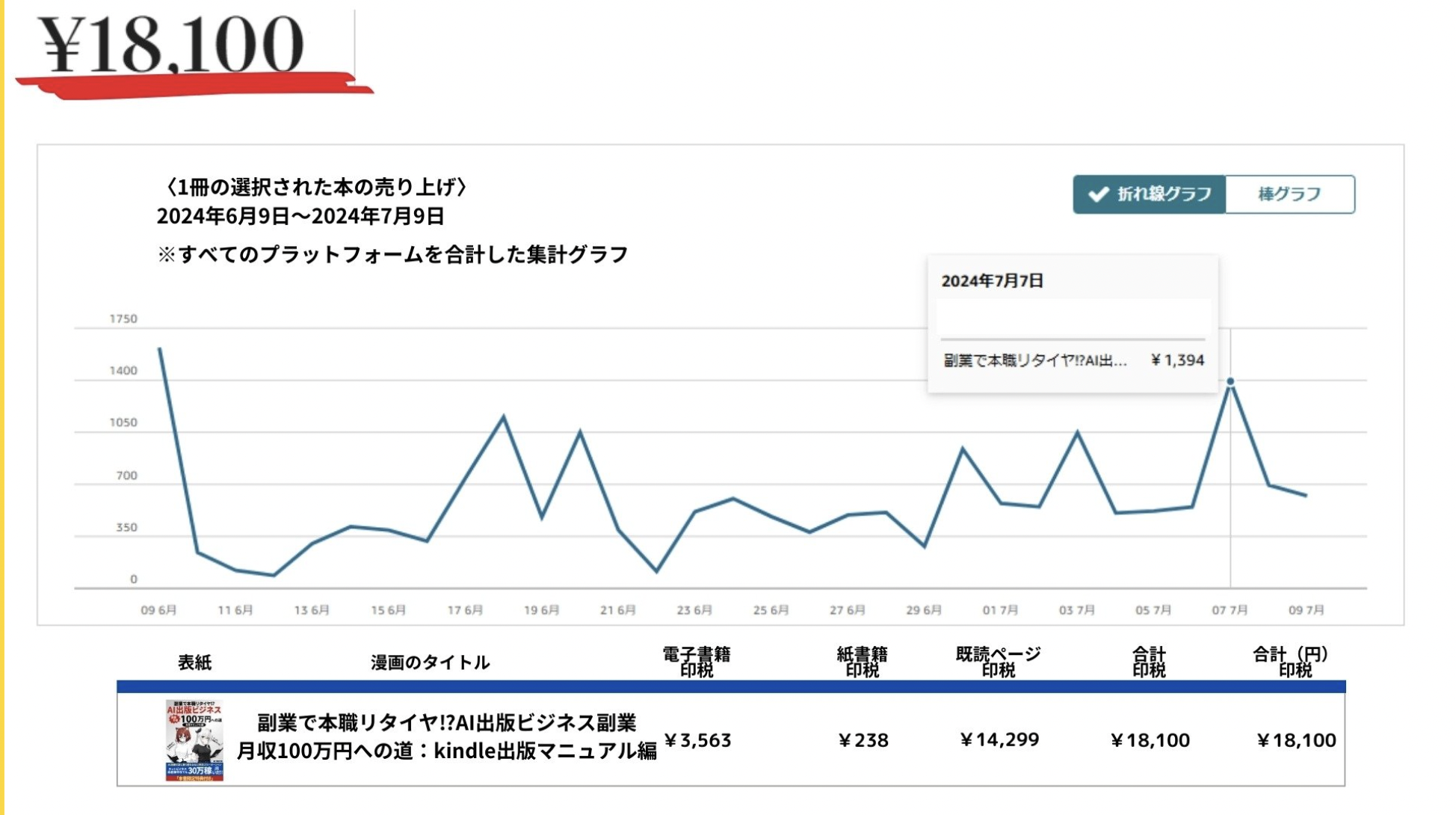Switch to 棒グラフ bar chart view

point(1289,194)
